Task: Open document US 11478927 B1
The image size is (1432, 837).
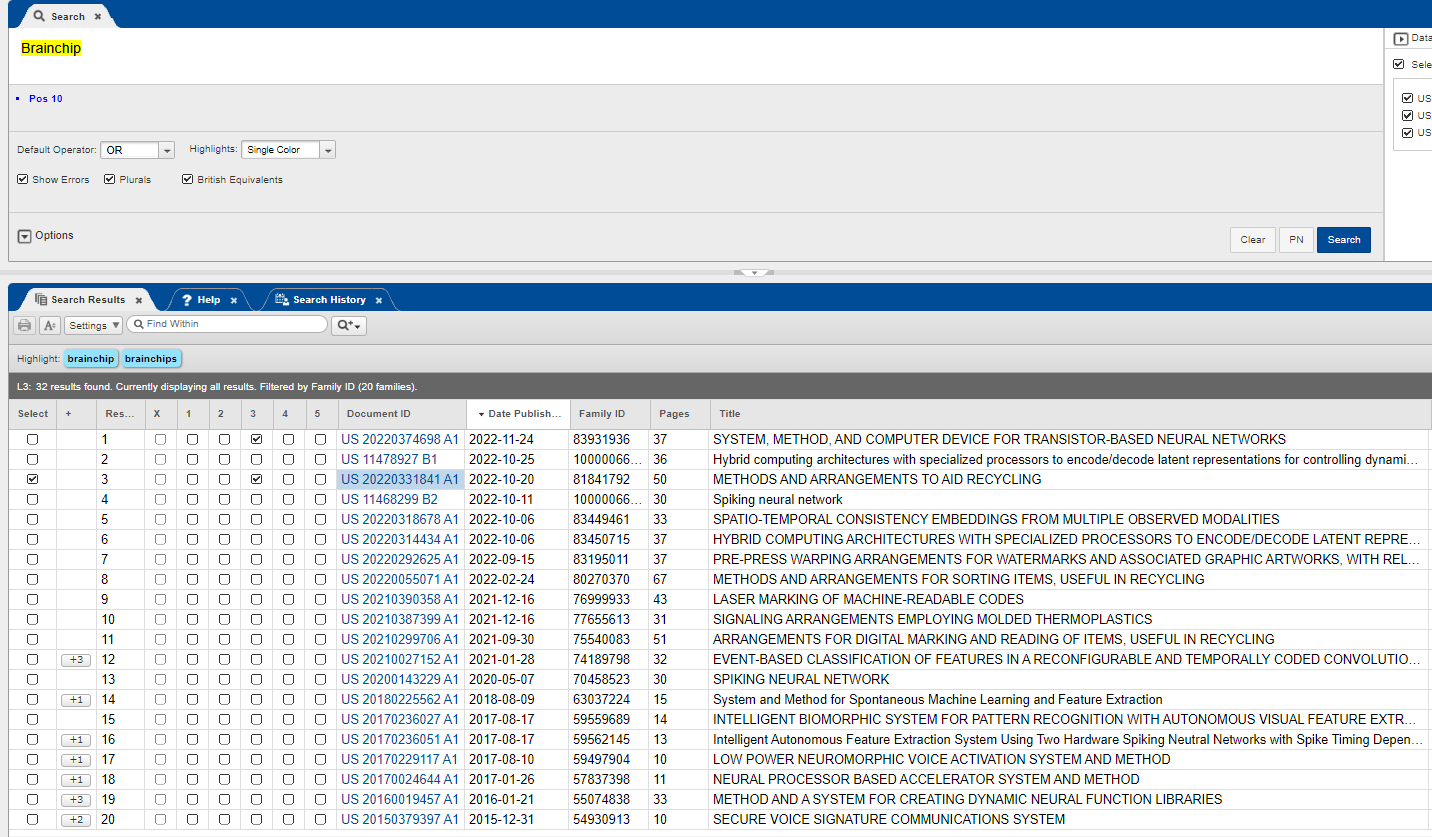Action: coord(389,459)
